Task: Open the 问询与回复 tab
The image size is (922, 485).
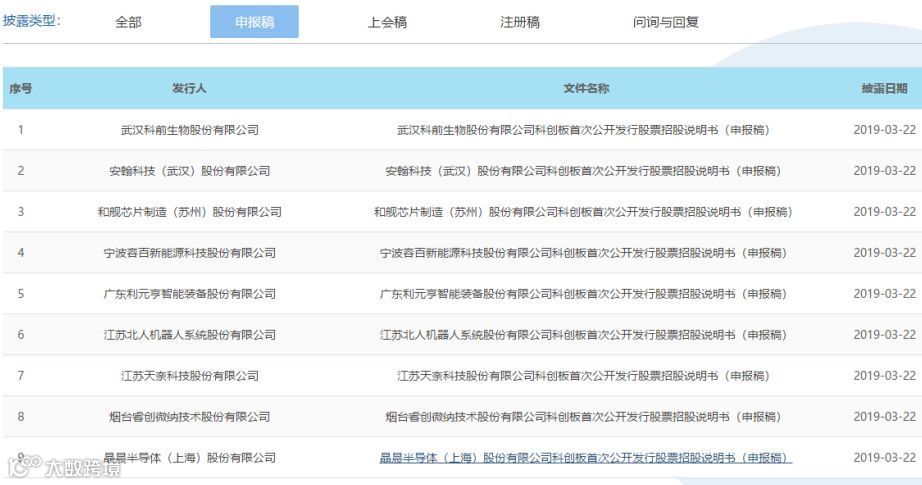Action: [666, 22]
